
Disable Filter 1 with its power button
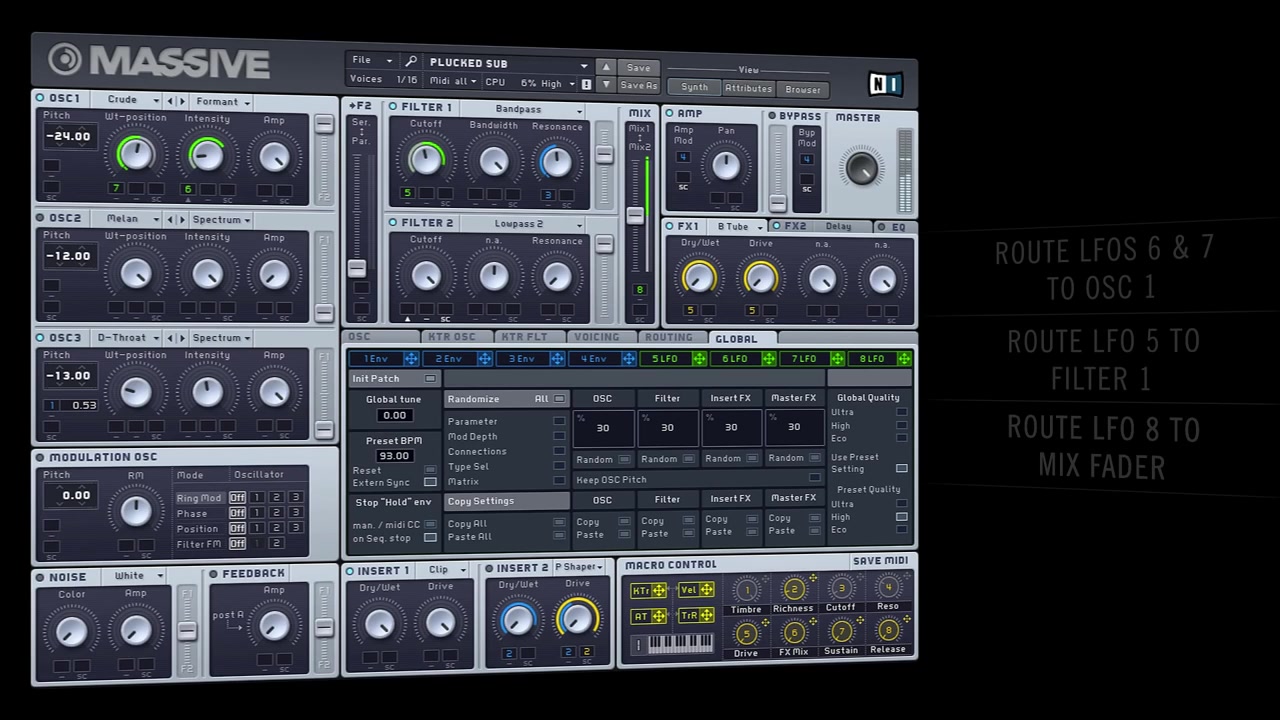392,107
